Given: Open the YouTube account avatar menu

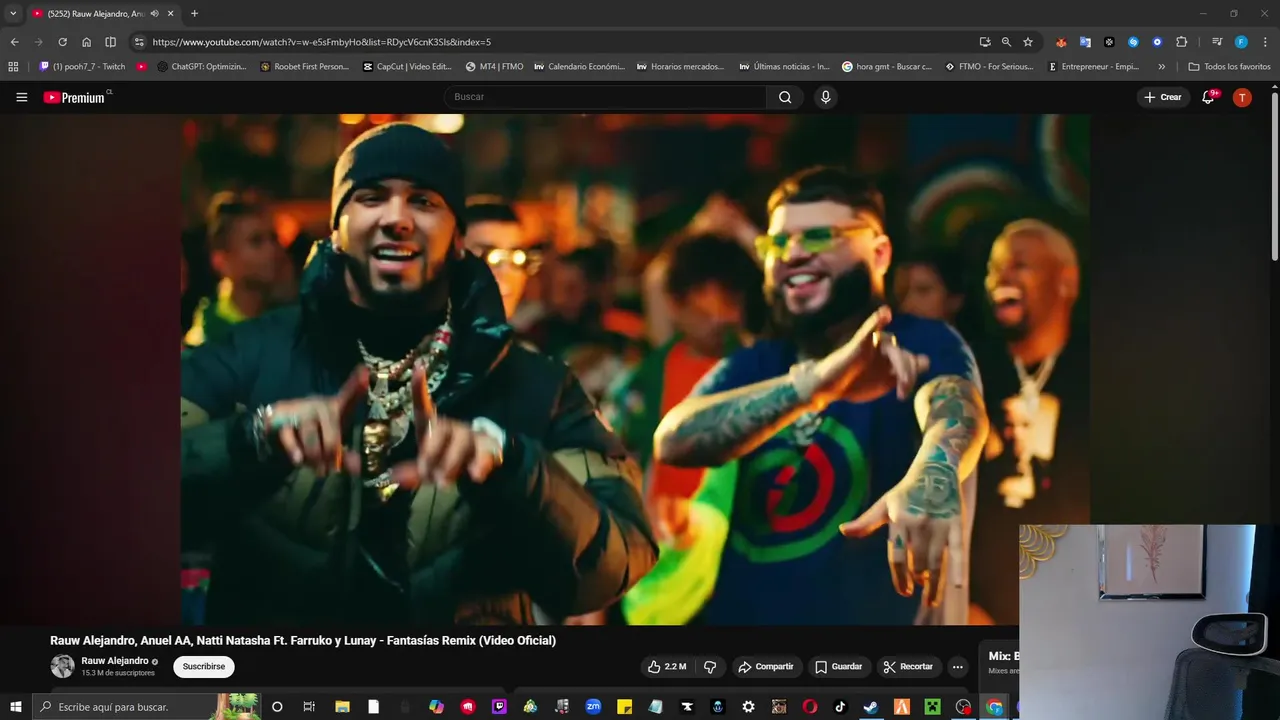Looking at the screenshot, I should point(1242,97).
